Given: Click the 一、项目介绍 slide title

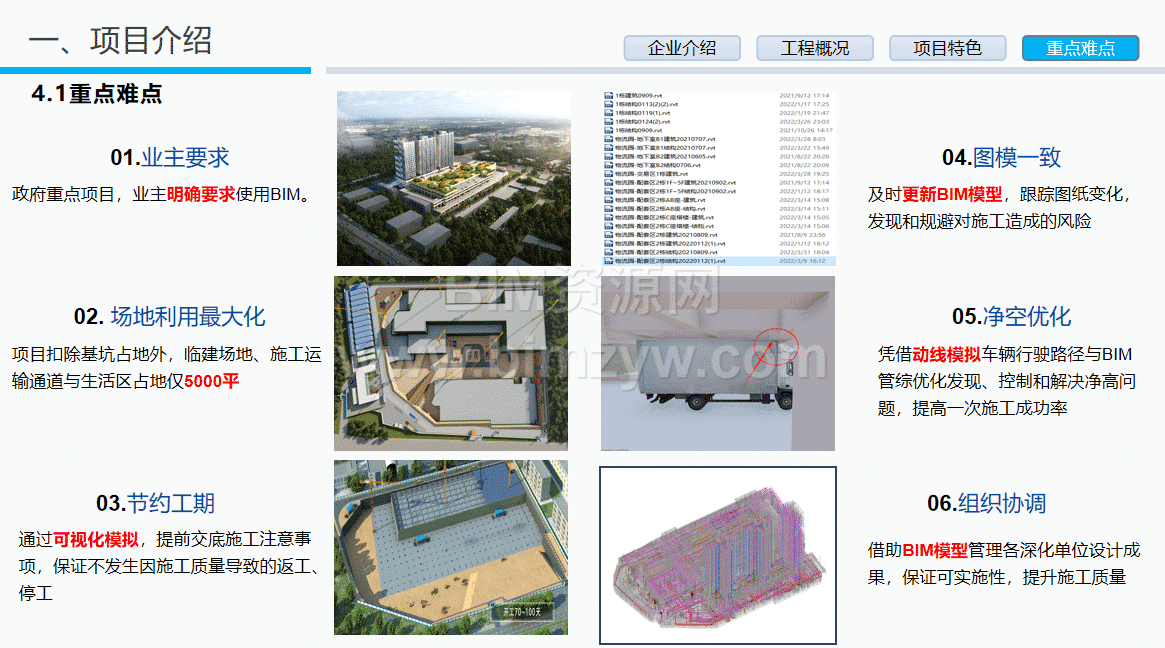Looking at the screenshot, I should (120, 41).
